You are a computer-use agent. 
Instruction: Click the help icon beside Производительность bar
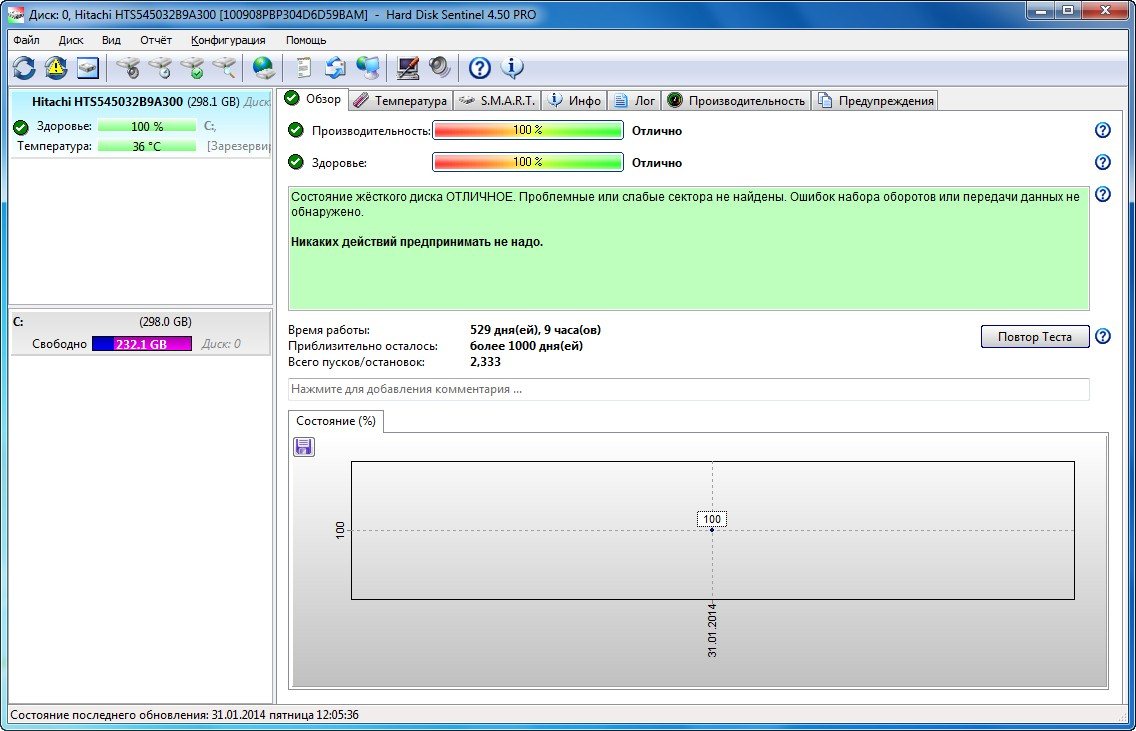coord(1103,130)
